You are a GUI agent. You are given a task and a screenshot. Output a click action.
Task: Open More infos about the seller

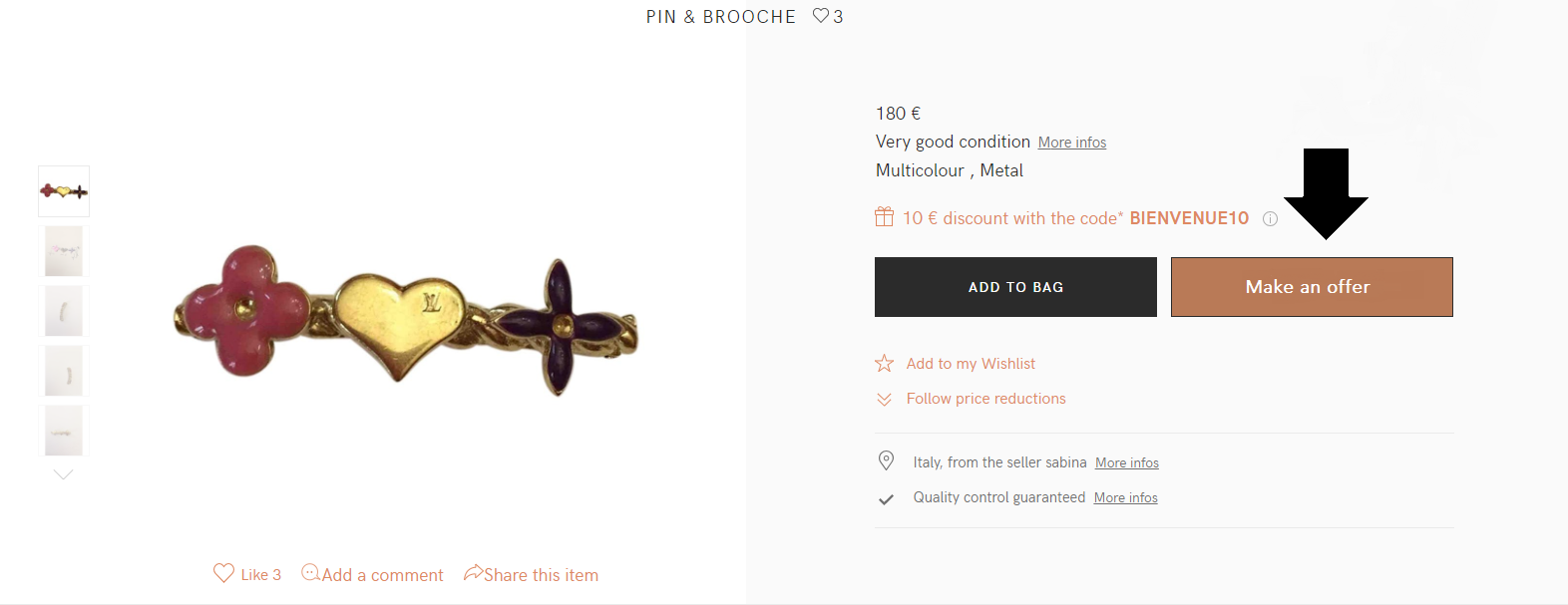coord(1127,462)
